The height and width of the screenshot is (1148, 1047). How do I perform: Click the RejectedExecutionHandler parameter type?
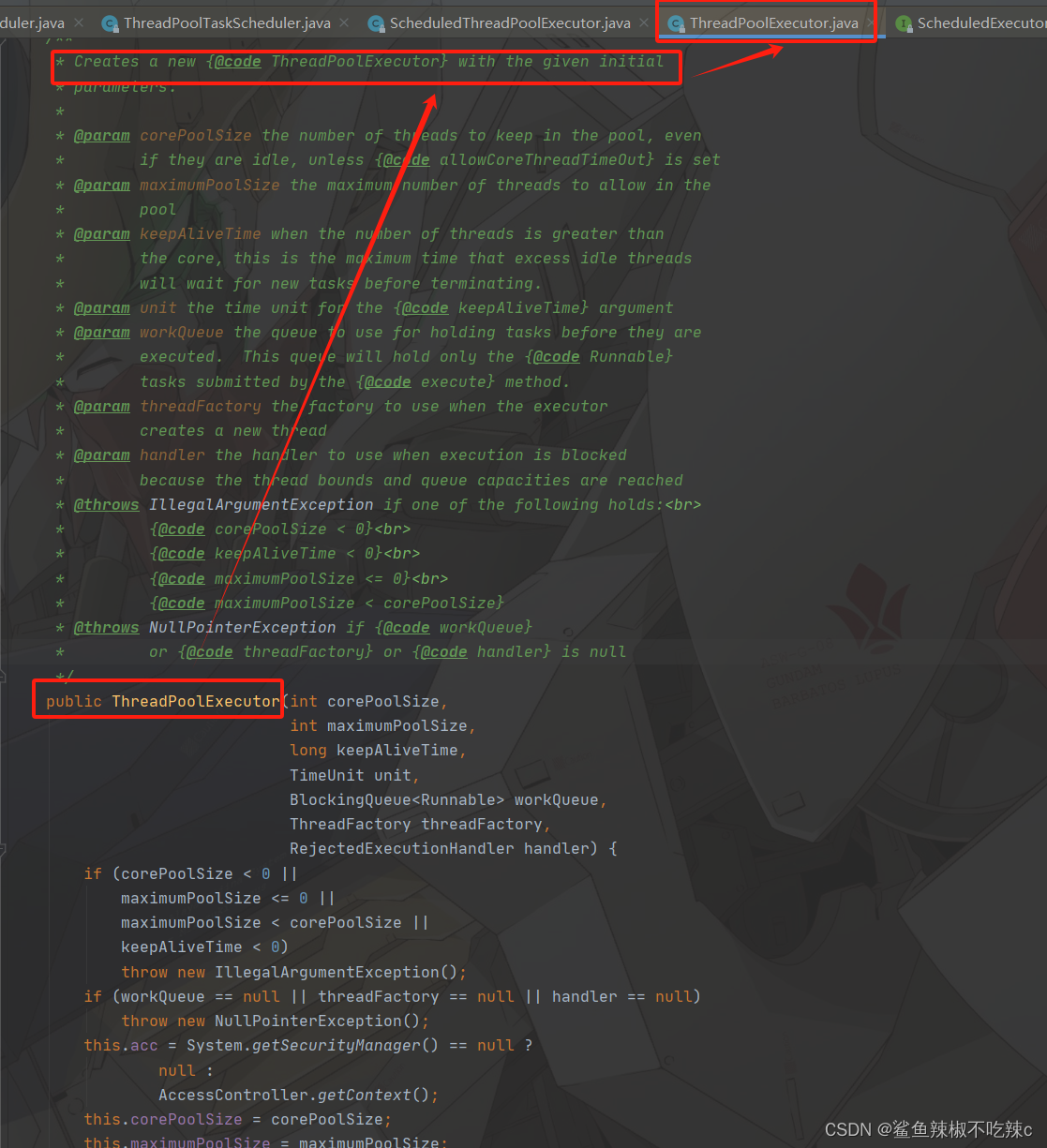pos(402,848)
